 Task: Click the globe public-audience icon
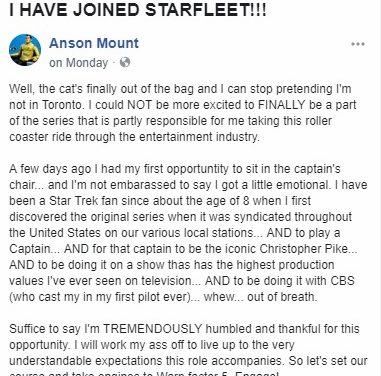pos(125,62)
